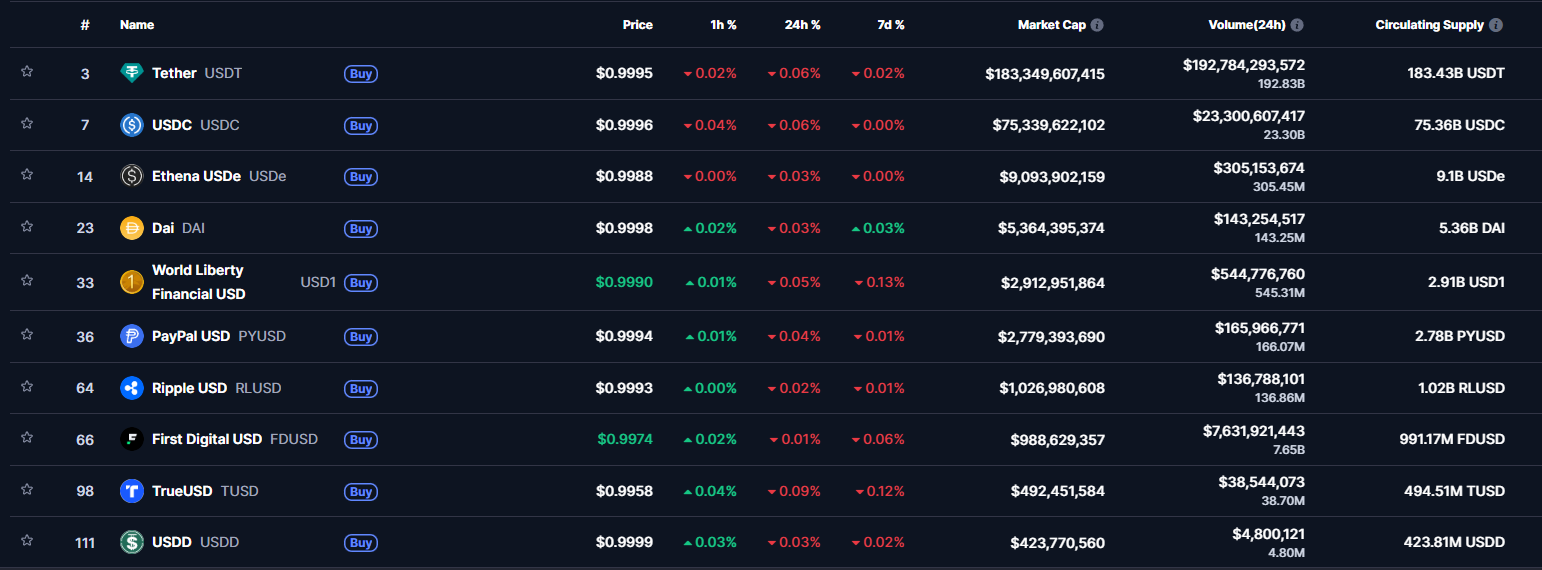Click circulating supply 991.17M FDUSD
Screen dimensions: 1542x570
tap(1452, 439)
